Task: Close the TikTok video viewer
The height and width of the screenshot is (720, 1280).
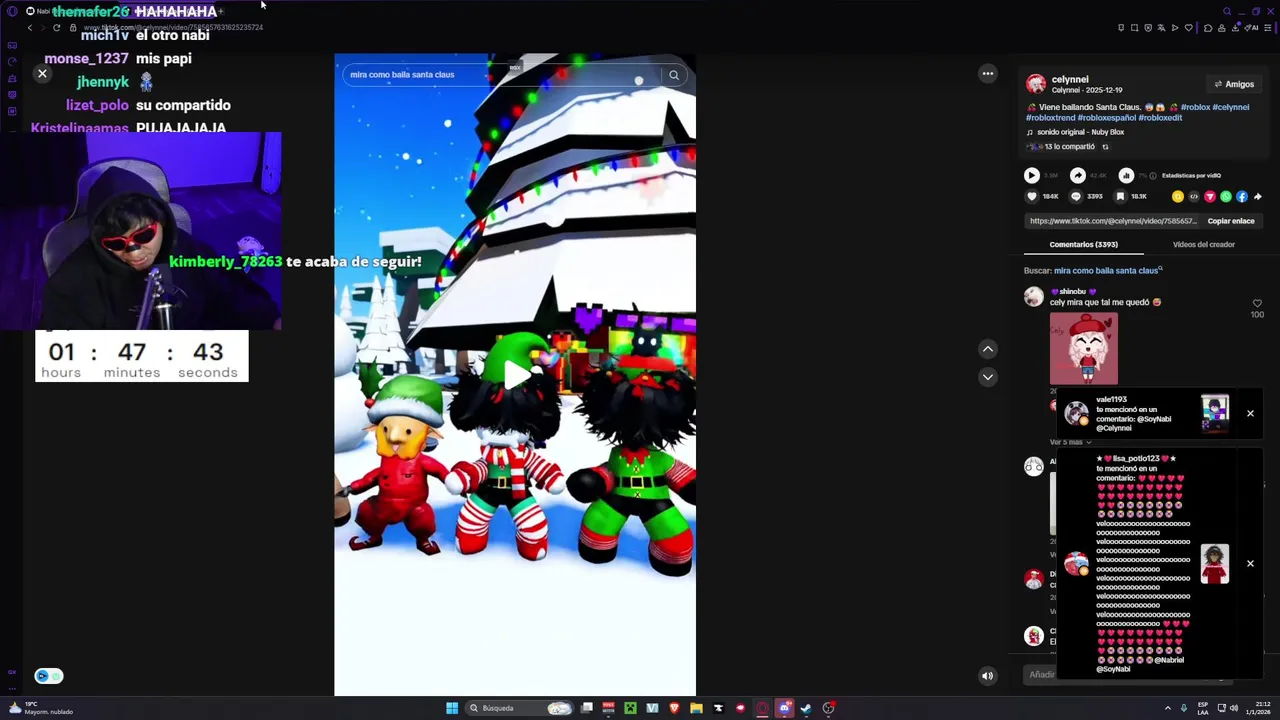Action: pos(42,73)
